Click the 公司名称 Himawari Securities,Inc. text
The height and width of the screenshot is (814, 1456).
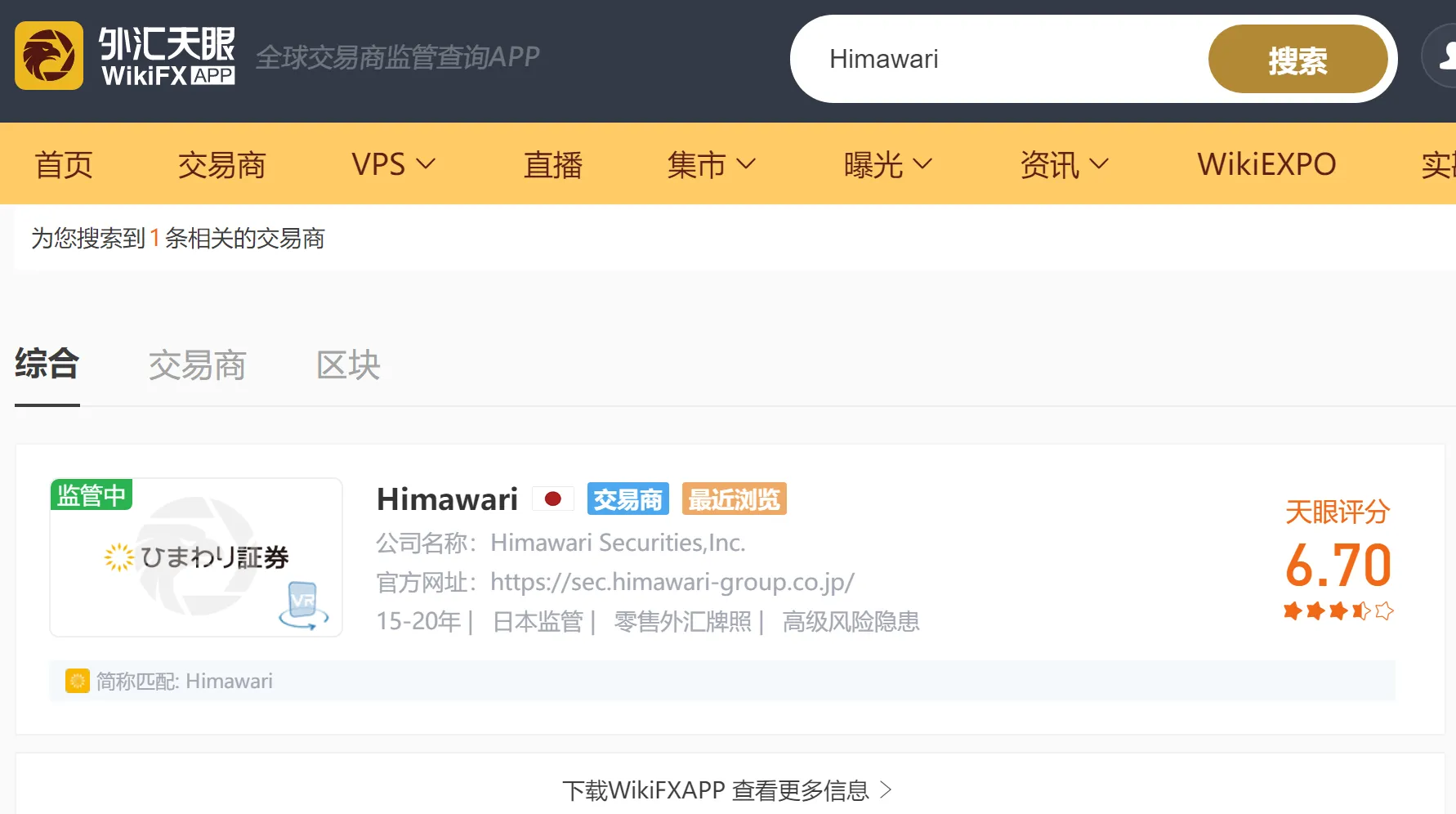pyautogui.click(x=561, y=543)
